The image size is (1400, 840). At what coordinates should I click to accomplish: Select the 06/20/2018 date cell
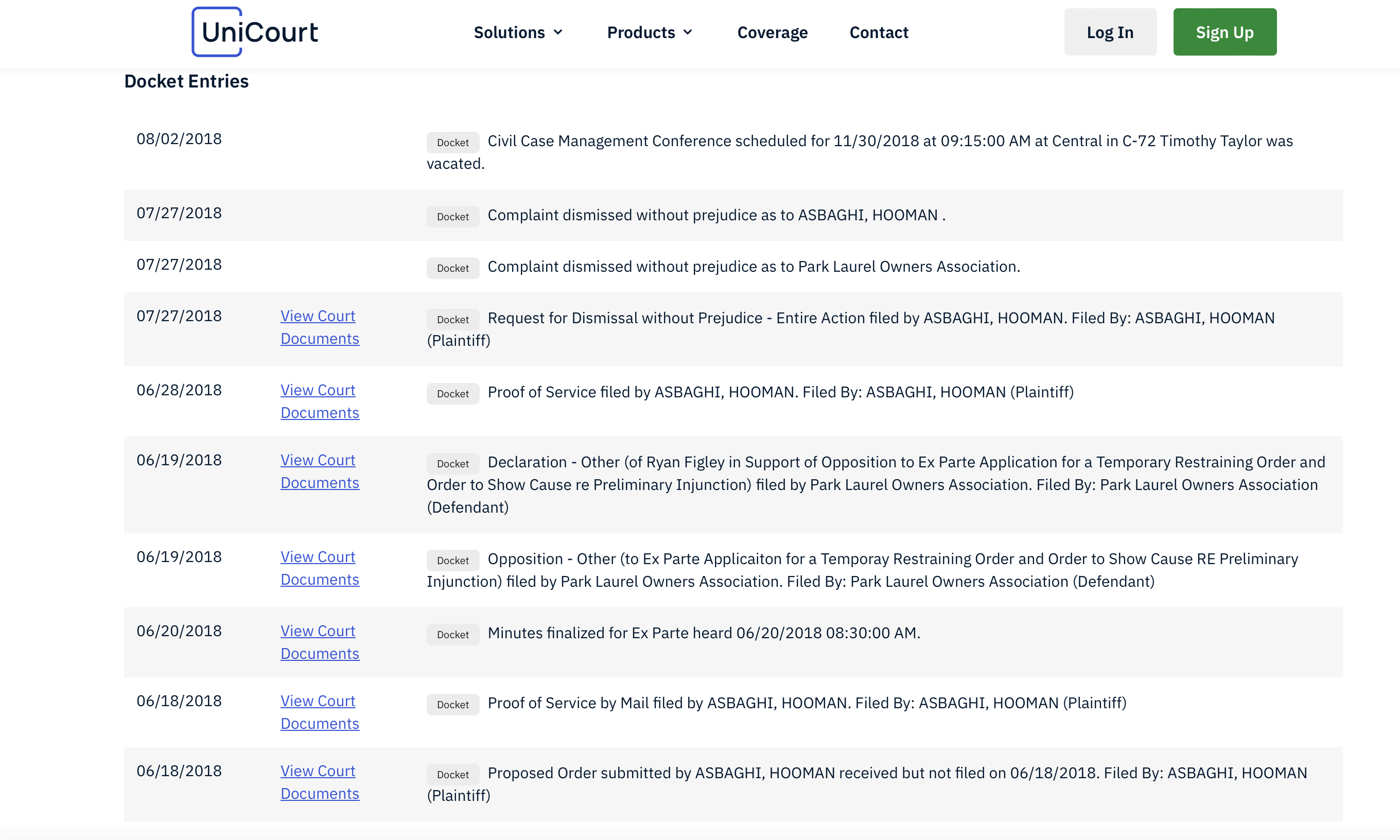click(x=179, y=631)
